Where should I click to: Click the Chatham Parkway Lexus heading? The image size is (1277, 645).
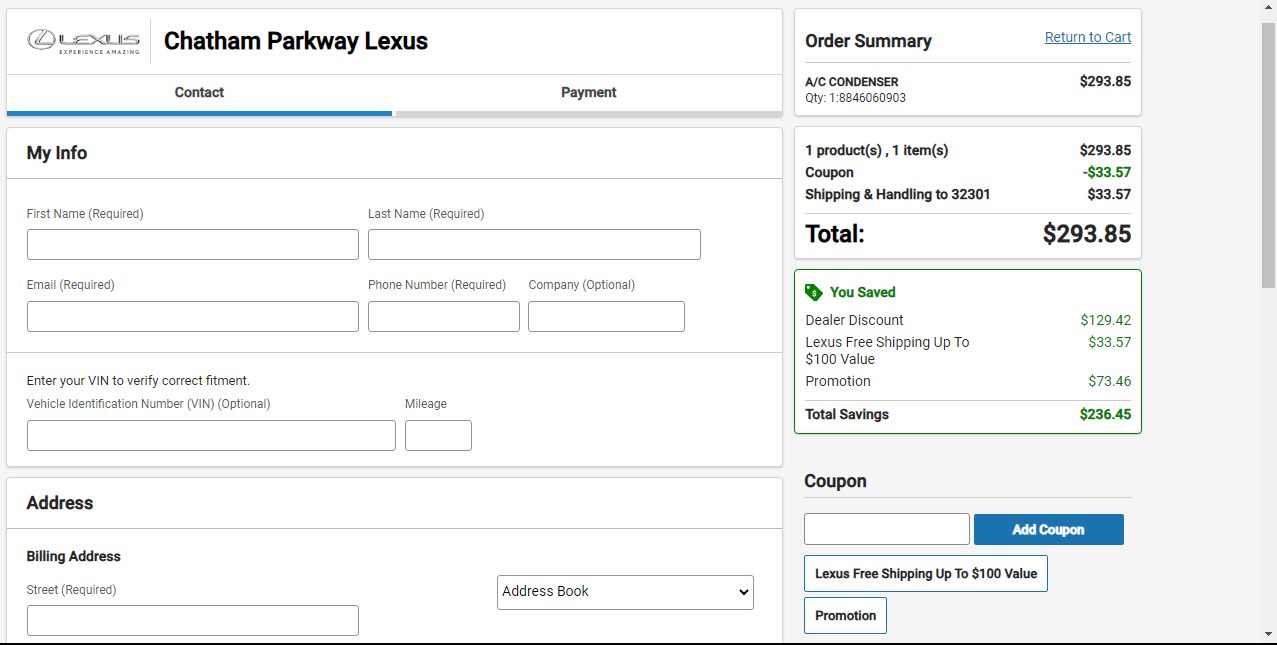coord(296,41)
